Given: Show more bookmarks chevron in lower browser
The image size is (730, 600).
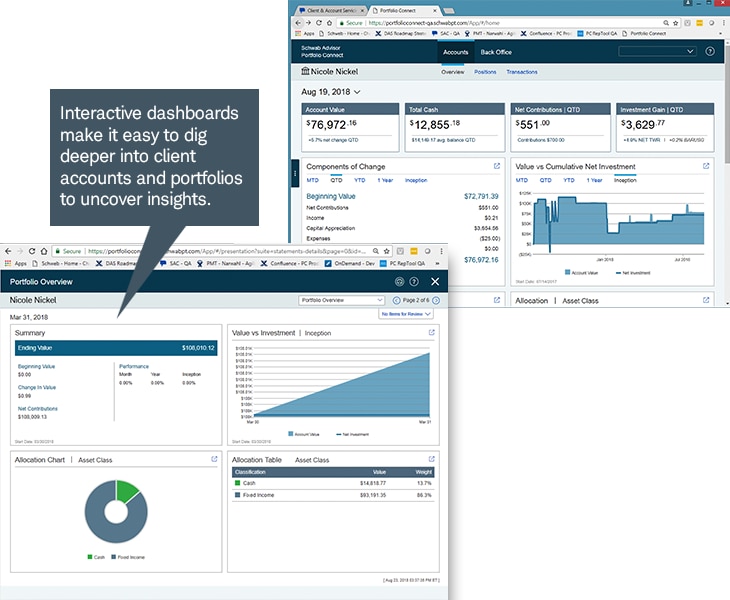Looking at the screenshot, I should [437, 263].
